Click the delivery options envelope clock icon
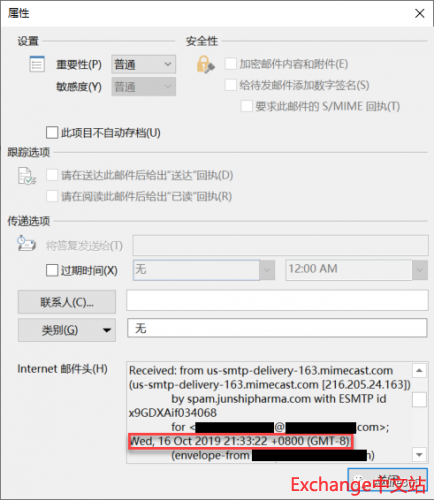This screenshot has width=434, height=500. [x=26, y=244]
